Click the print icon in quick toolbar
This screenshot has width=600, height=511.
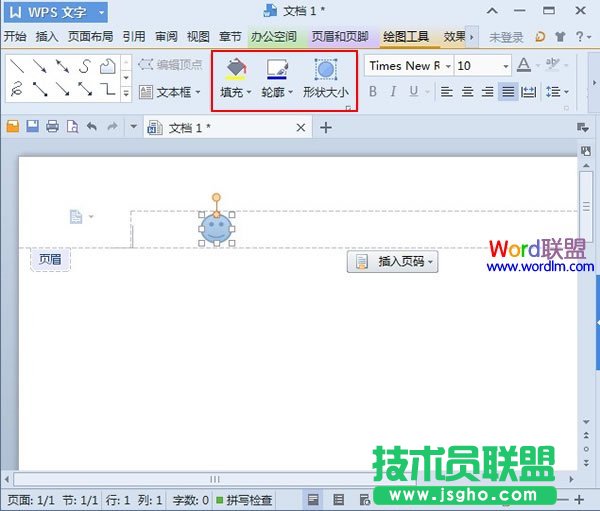(52, 127)
